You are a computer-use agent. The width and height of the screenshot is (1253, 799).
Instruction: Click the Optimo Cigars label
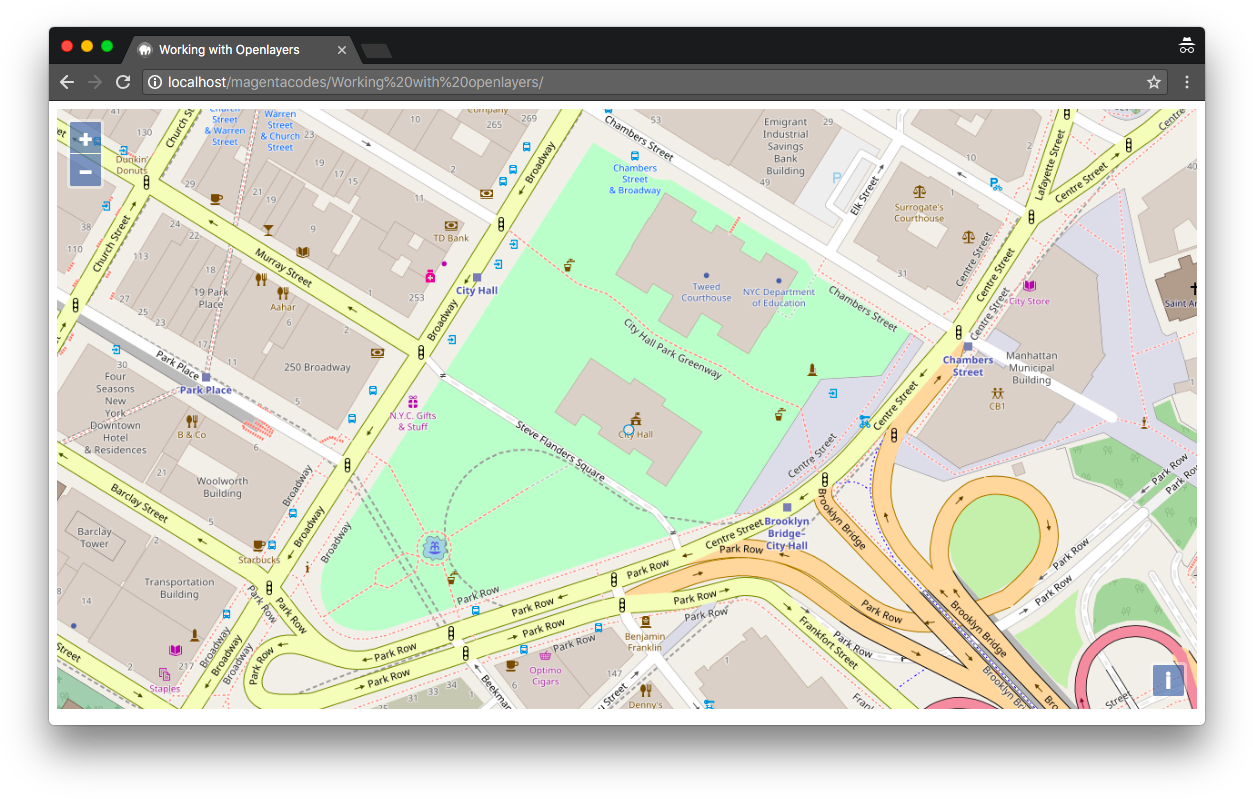[545, 676]
